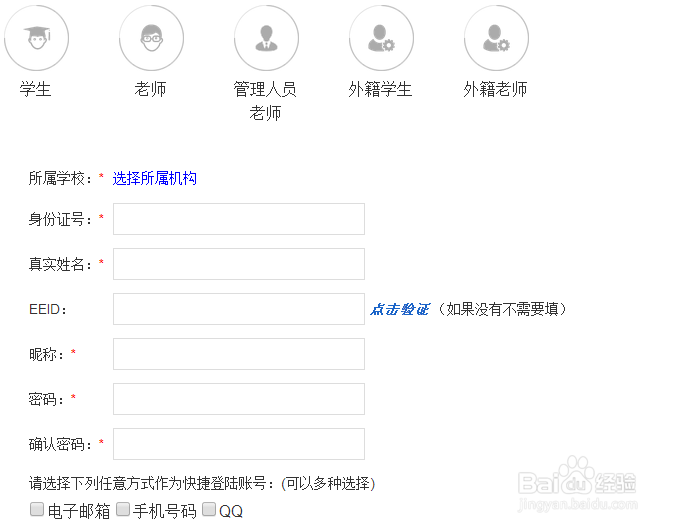Click the 管理人员 老师 role label
This screenshot has width=676, height=528.
tap(265, 101)
